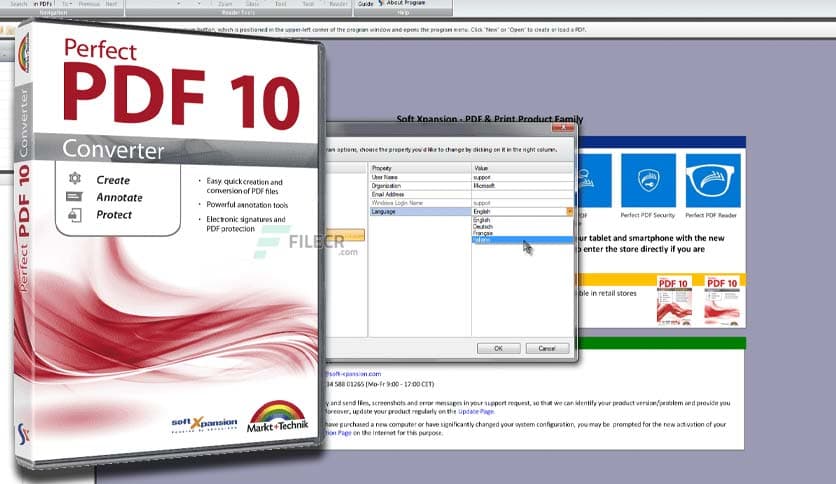Click the Organization property cell
This screenshot has height=484, width=836.
coord(420,185)
